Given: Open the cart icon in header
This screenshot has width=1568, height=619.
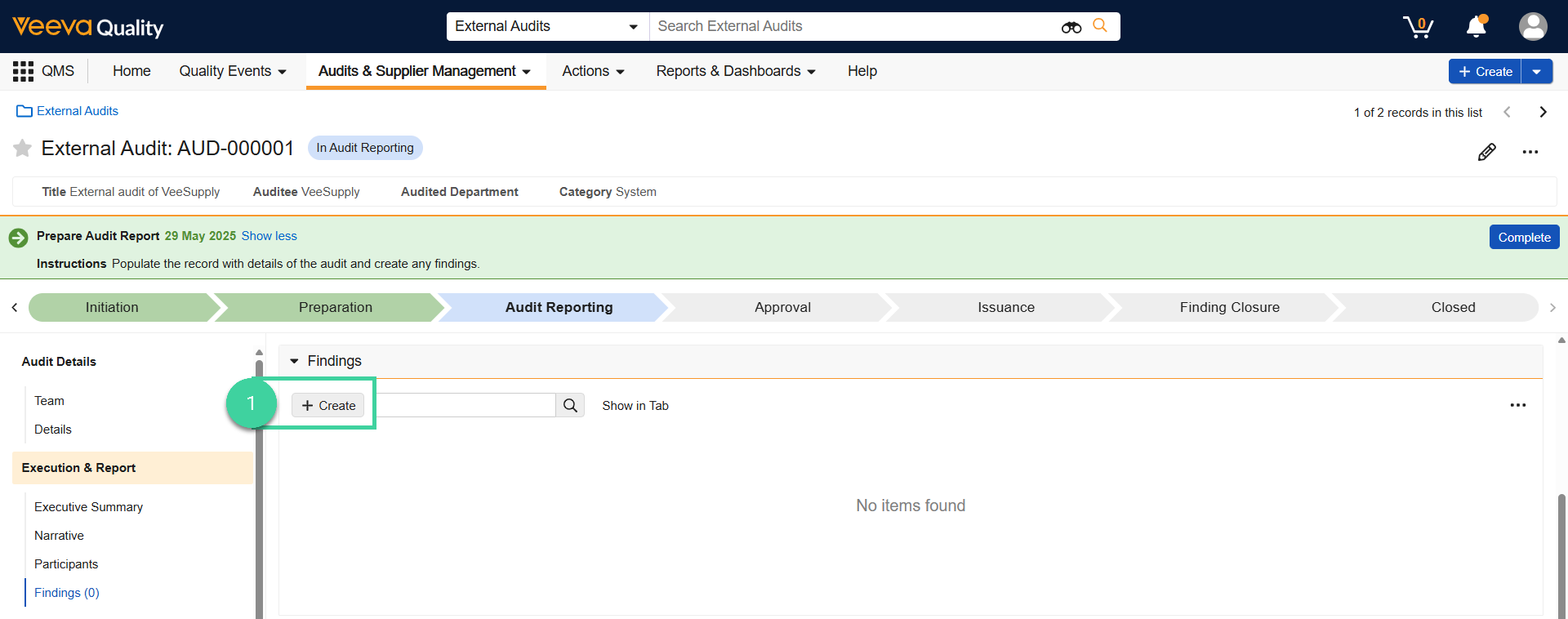Looking at the screenshot, I should pos(1419,27).
